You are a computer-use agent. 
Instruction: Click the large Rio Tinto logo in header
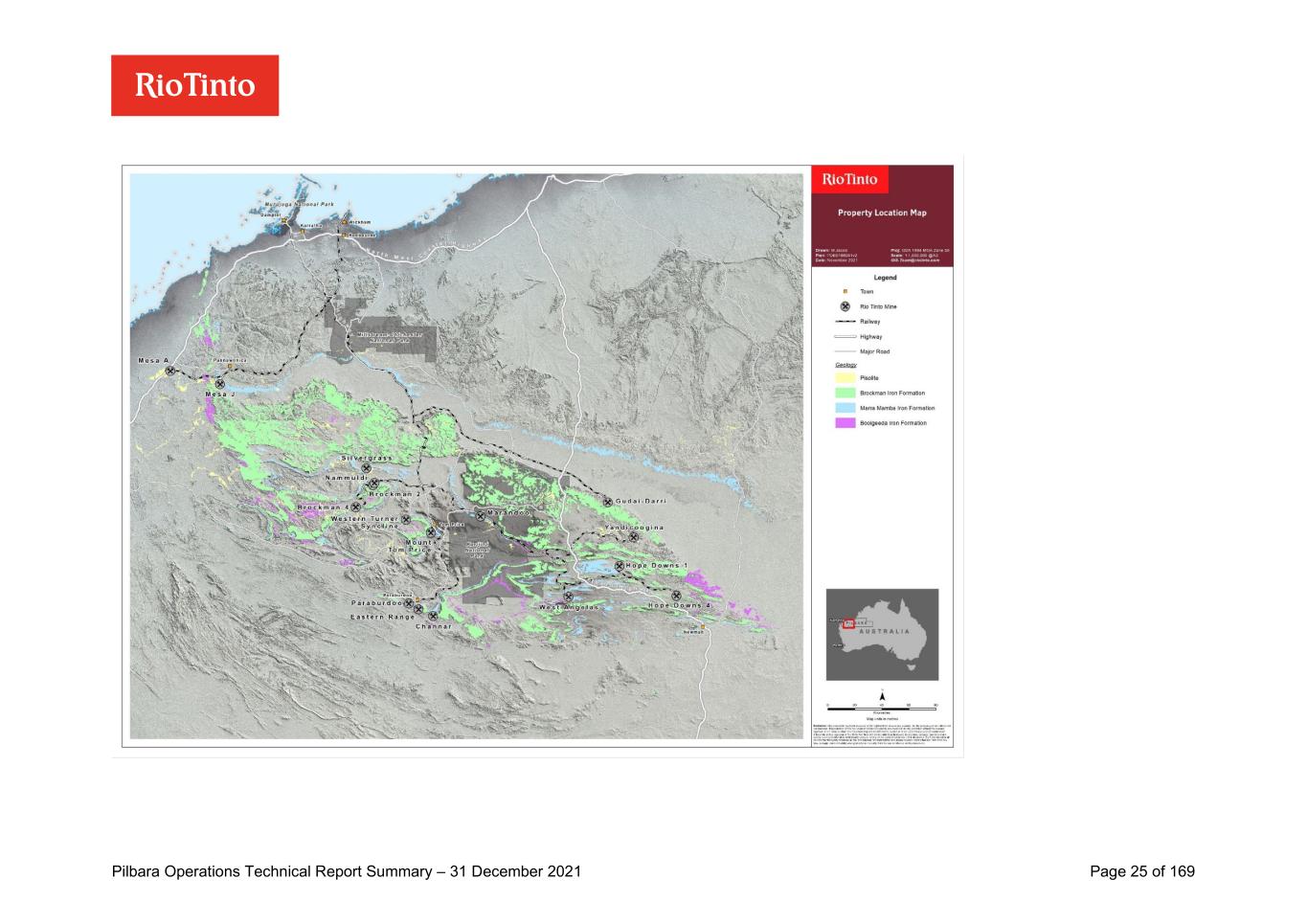click(x=194, y=85)
